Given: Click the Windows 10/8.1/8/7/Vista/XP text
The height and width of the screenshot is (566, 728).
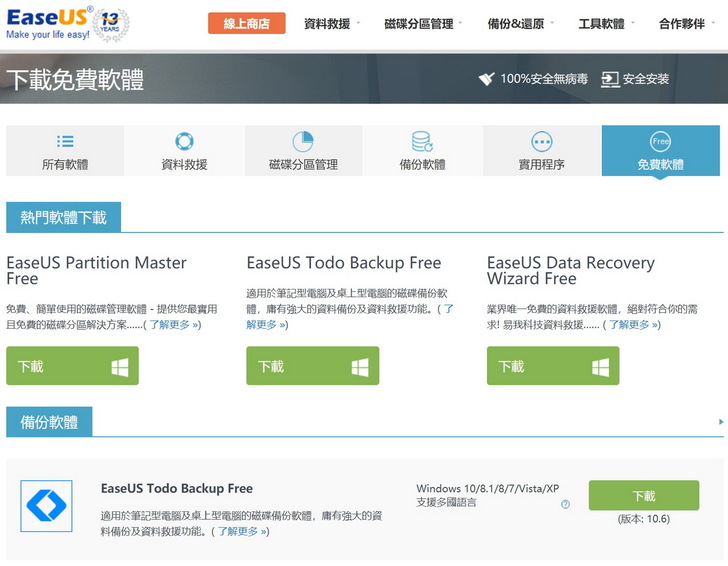Looking at the screenshot, I should click(x=488, y=488).
